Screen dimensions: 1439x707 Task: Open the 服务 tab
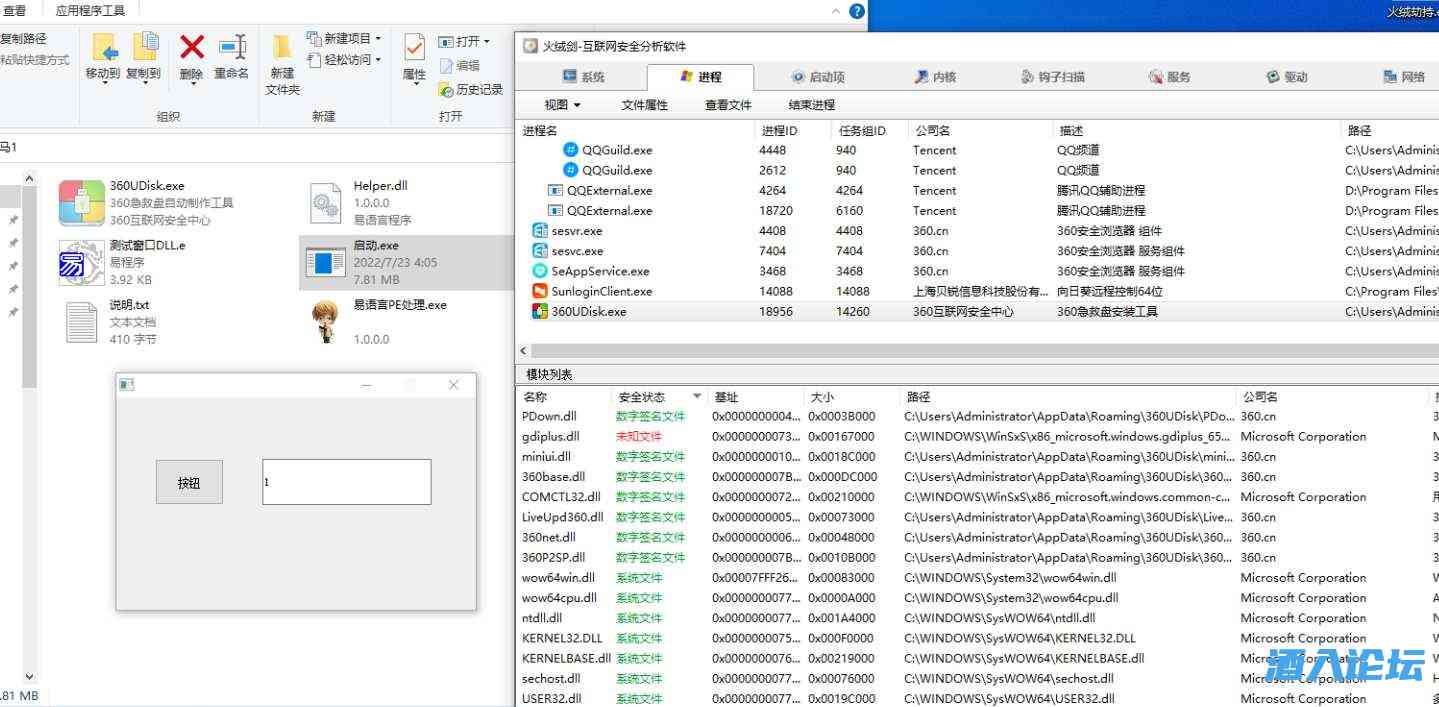(1169, 77)
